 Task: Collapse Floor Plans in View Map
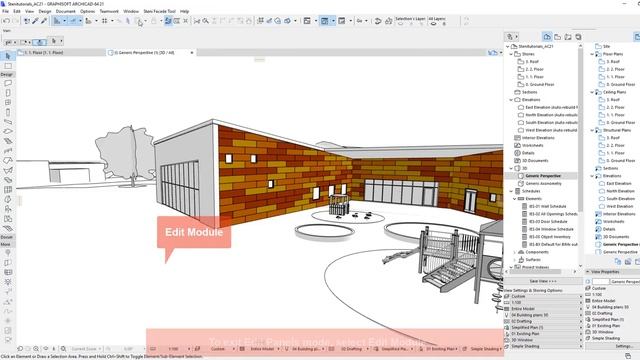pyautogui.click(x=592, y=54)
